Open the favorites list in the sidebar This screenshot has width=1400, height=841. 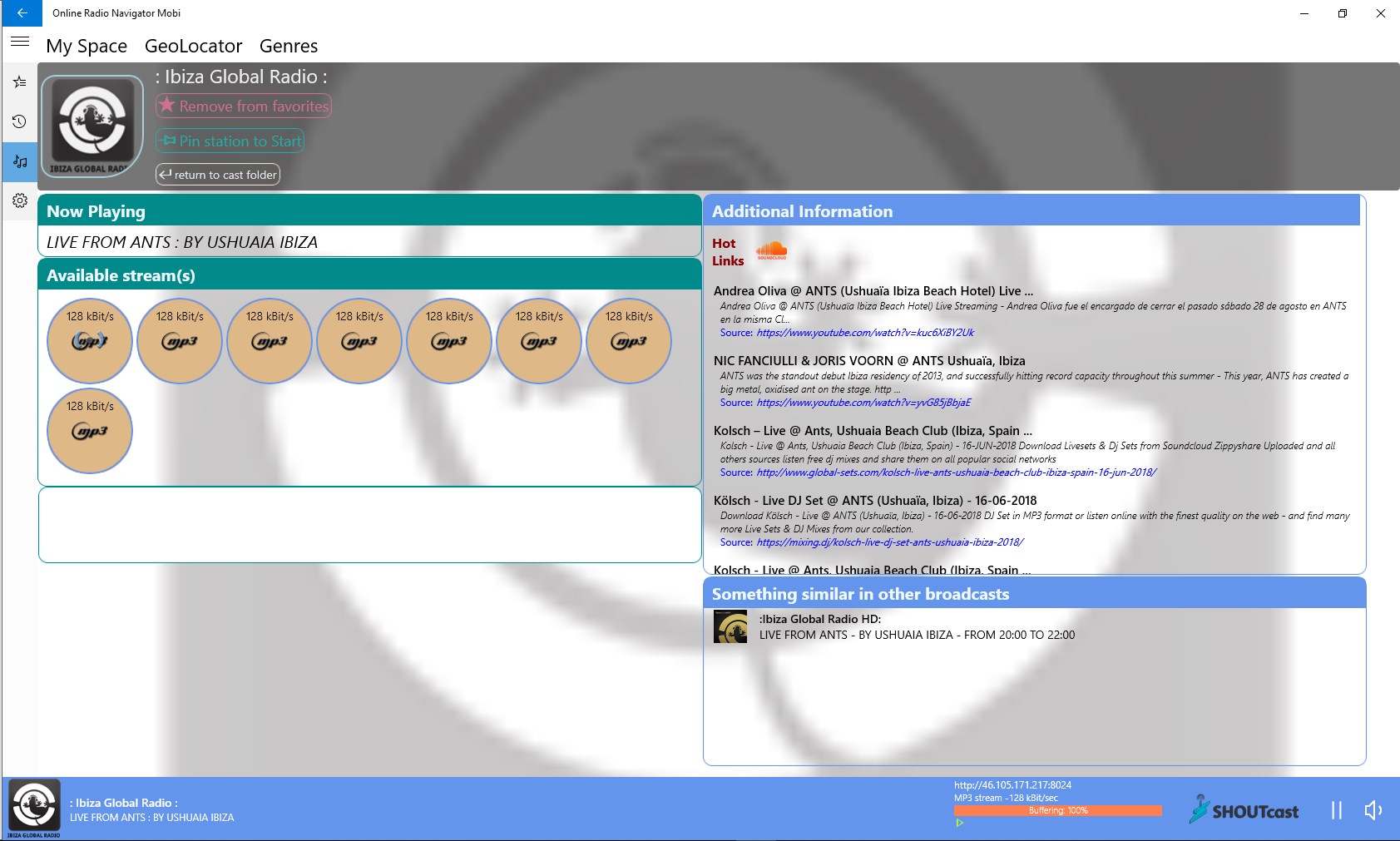tap(20, 82)
